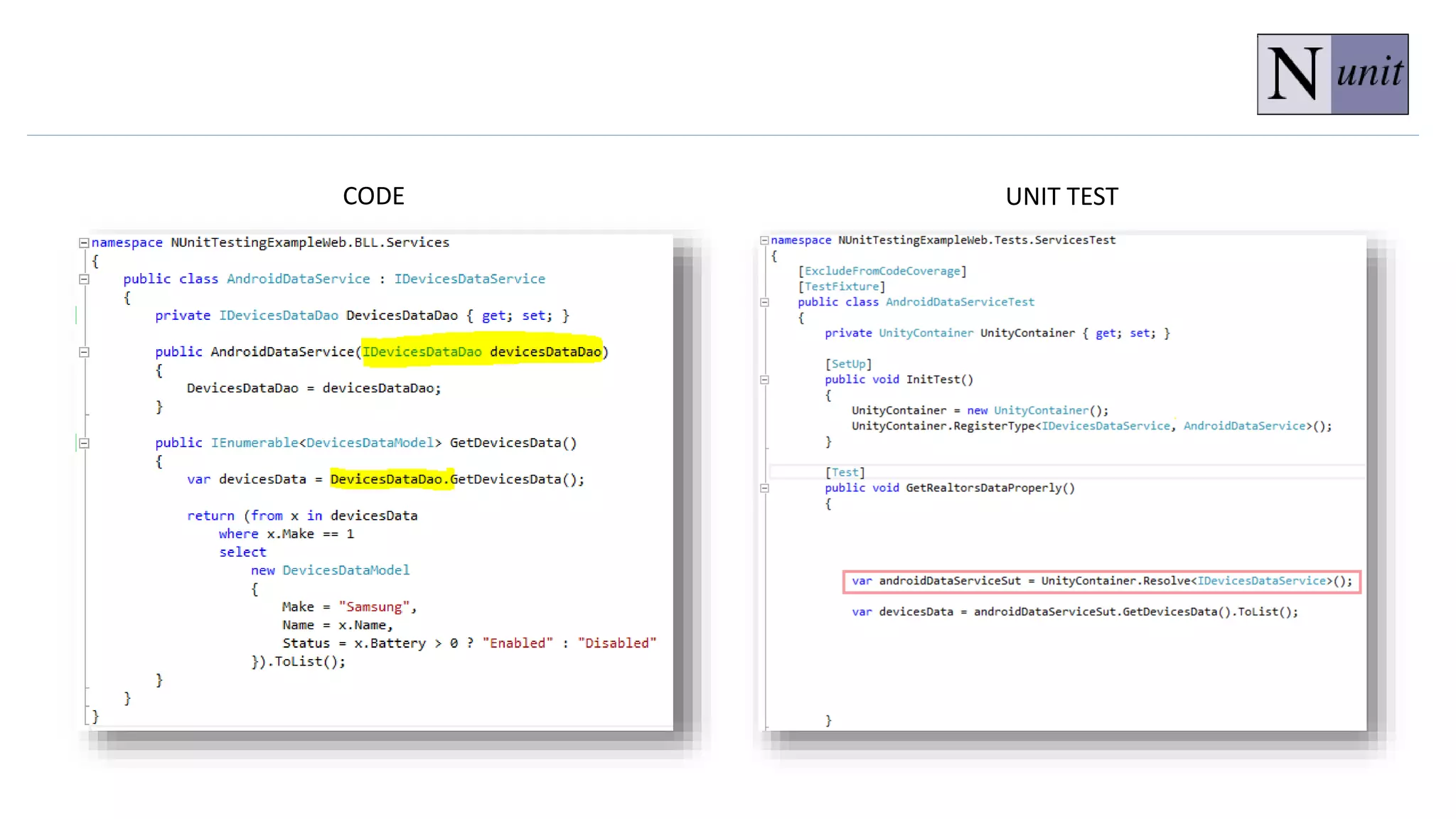Click the [Test] attribute

(845, 472)
